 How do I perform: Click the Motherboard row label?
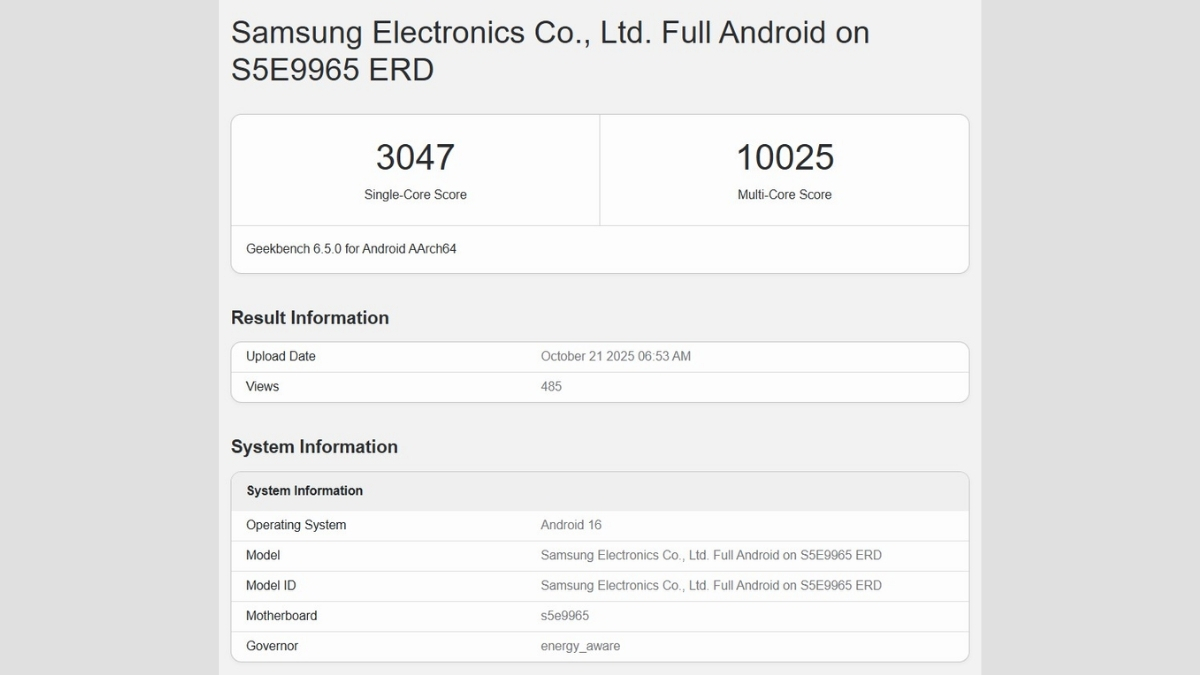282,615
